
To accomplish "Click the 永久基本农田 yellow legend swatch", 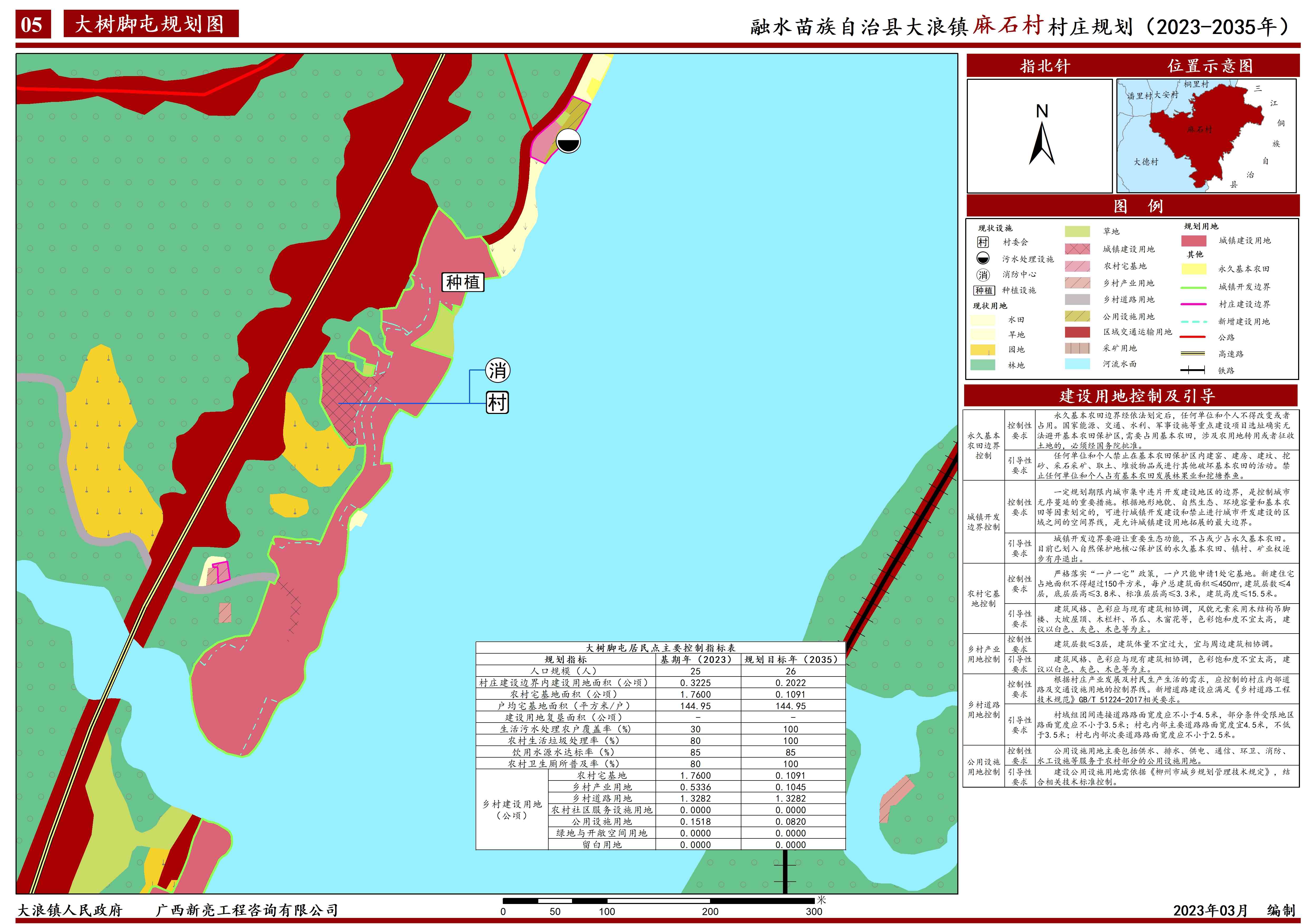I will point(1193,269).
